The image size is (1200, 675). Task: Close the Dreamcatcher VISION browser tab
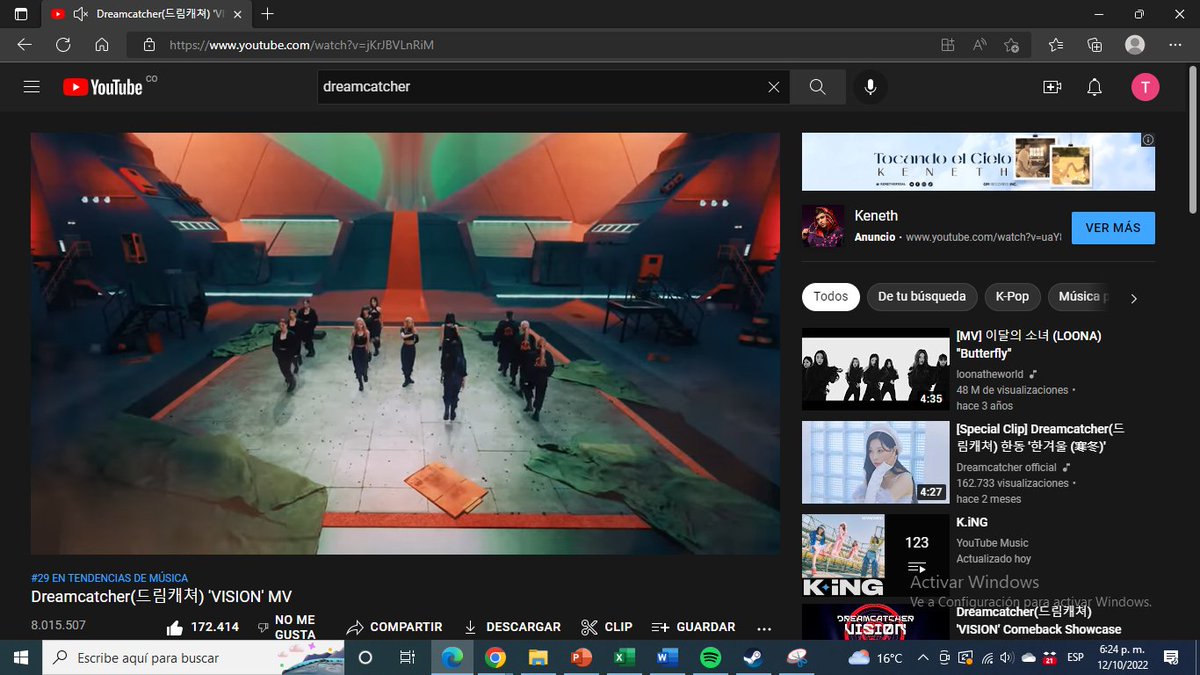[239, 14]
